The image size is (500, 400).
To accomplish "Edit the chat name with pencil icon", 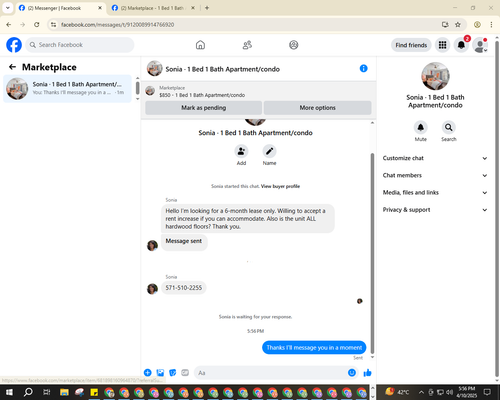I will (x=269, y=152).
